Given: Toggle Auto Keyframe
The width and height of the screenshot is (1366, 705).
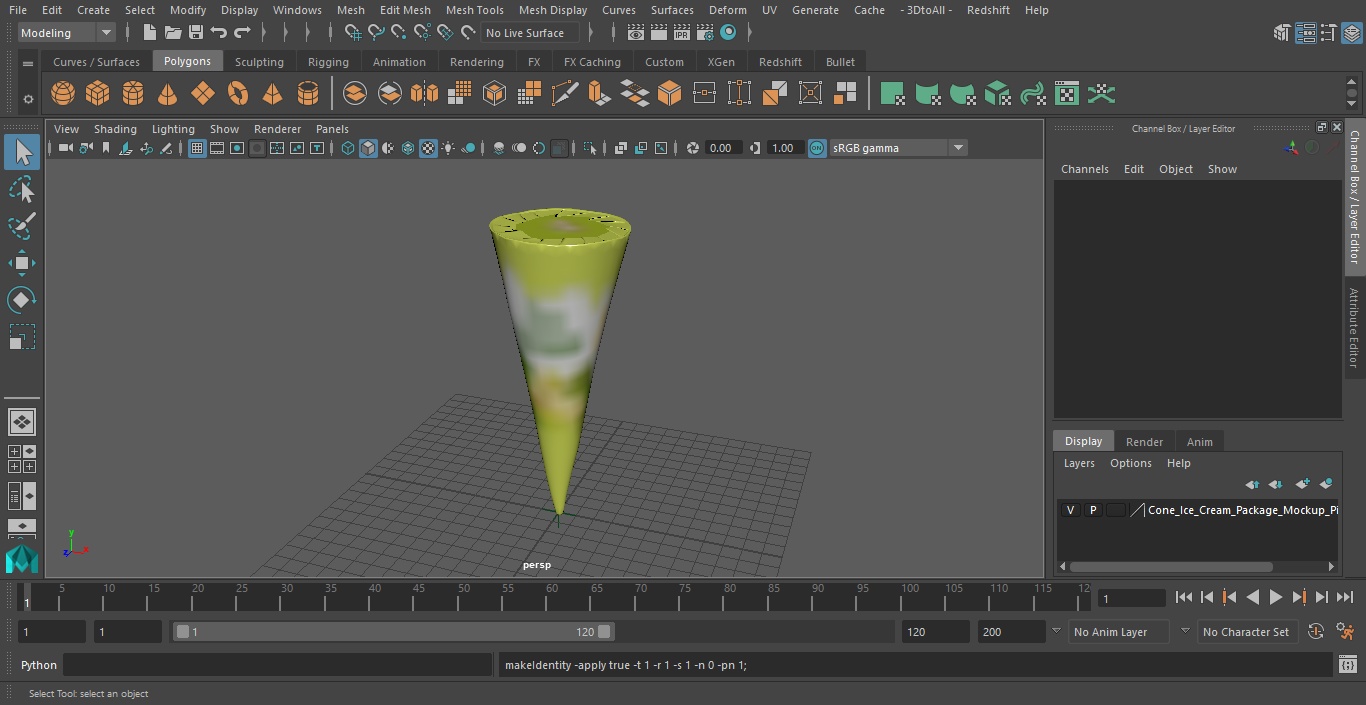Looking at the screenshot, I should 1316,632.
